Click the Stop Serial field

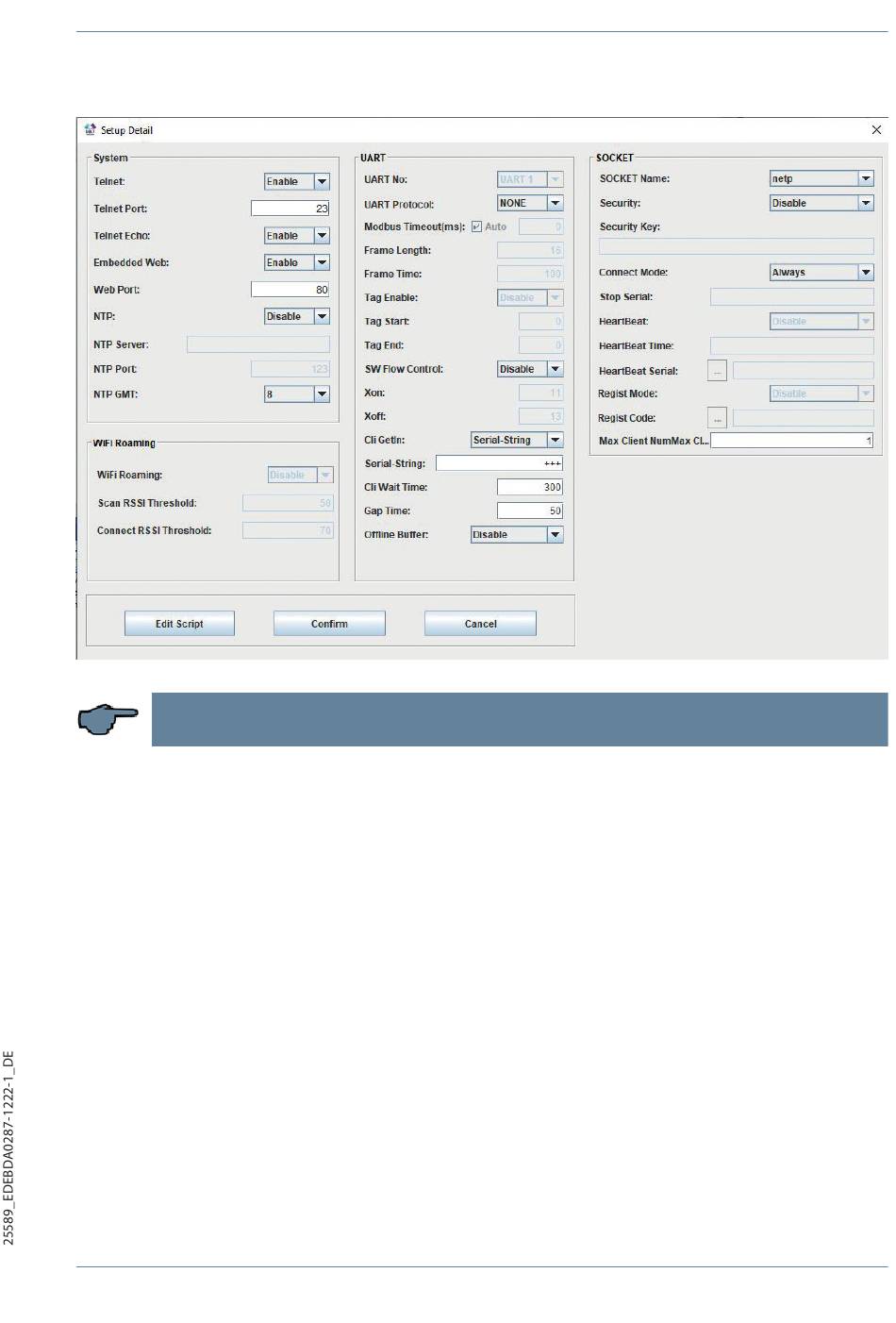point(792,296)
